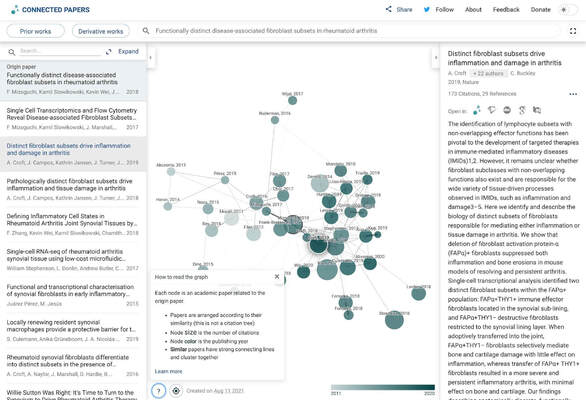586x400 pixels.
Task: Close the How to read the graph popup
Action: tap(277, 277)
